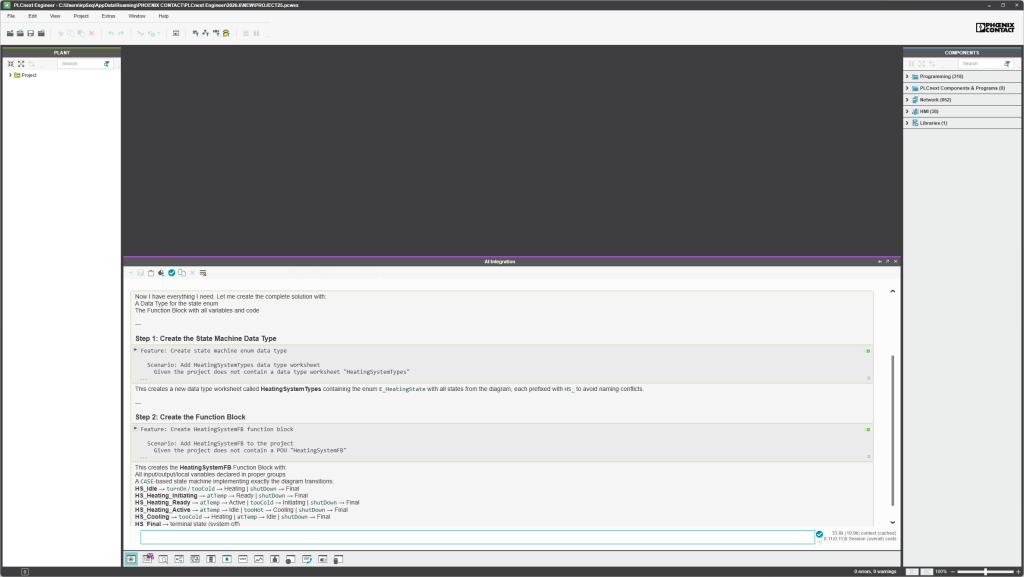
Task: Click the filter icon beside COMPONENTS search
Action: pyautogui.click(x=1007, y=64)
